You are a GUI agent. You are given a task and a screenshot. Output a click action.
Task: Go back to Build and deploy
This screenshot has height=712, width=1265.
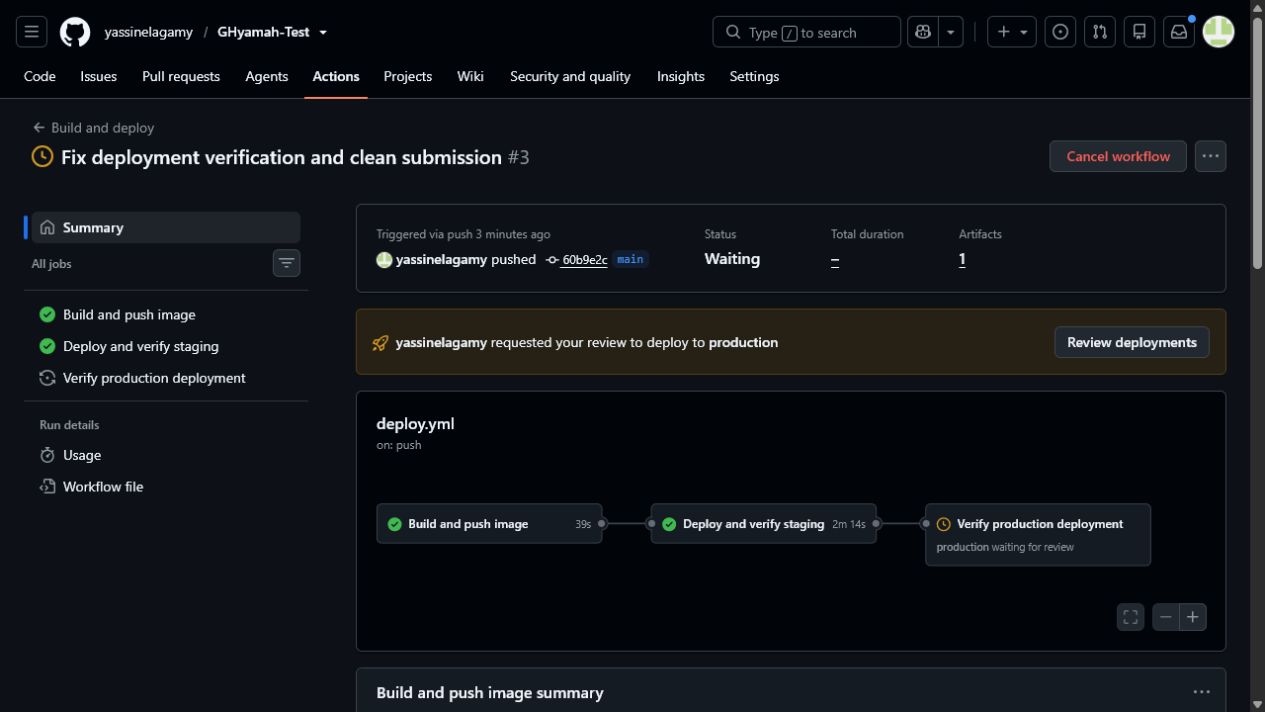(93, 128)
